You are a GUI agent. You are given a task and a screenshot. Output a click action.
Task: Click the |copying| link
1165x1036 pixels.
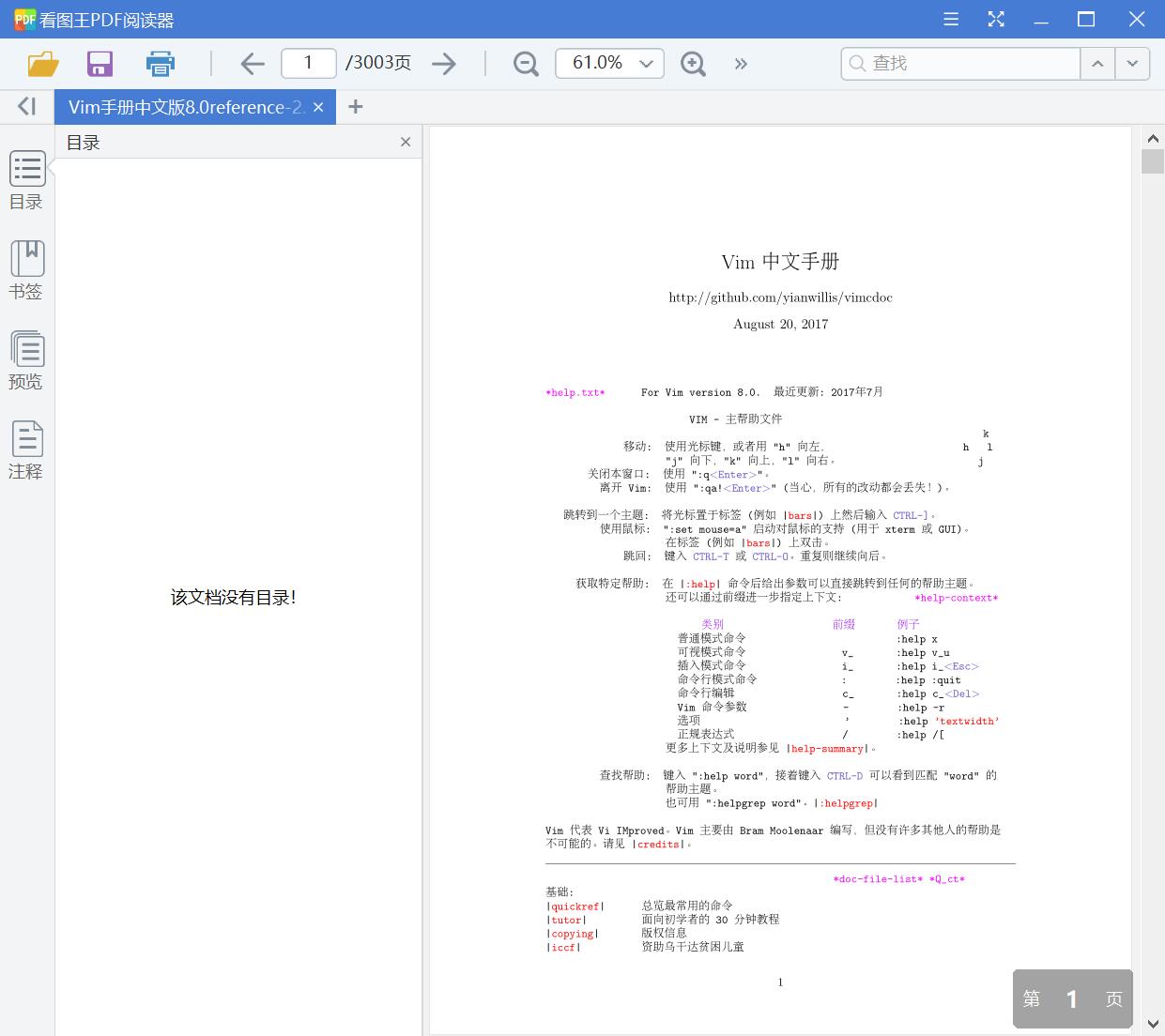(x=573, y=934)
